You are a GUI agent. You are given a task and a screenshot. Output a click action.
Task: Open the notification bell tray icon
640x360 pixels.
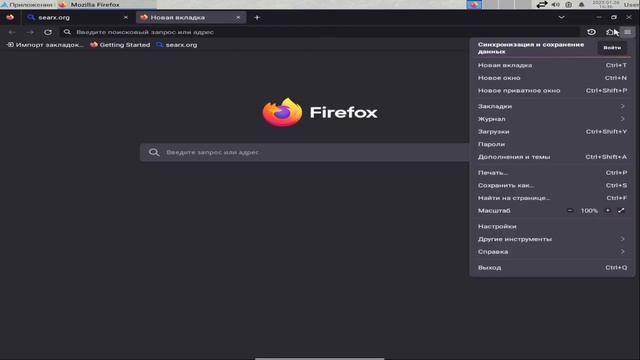[581, 5]
